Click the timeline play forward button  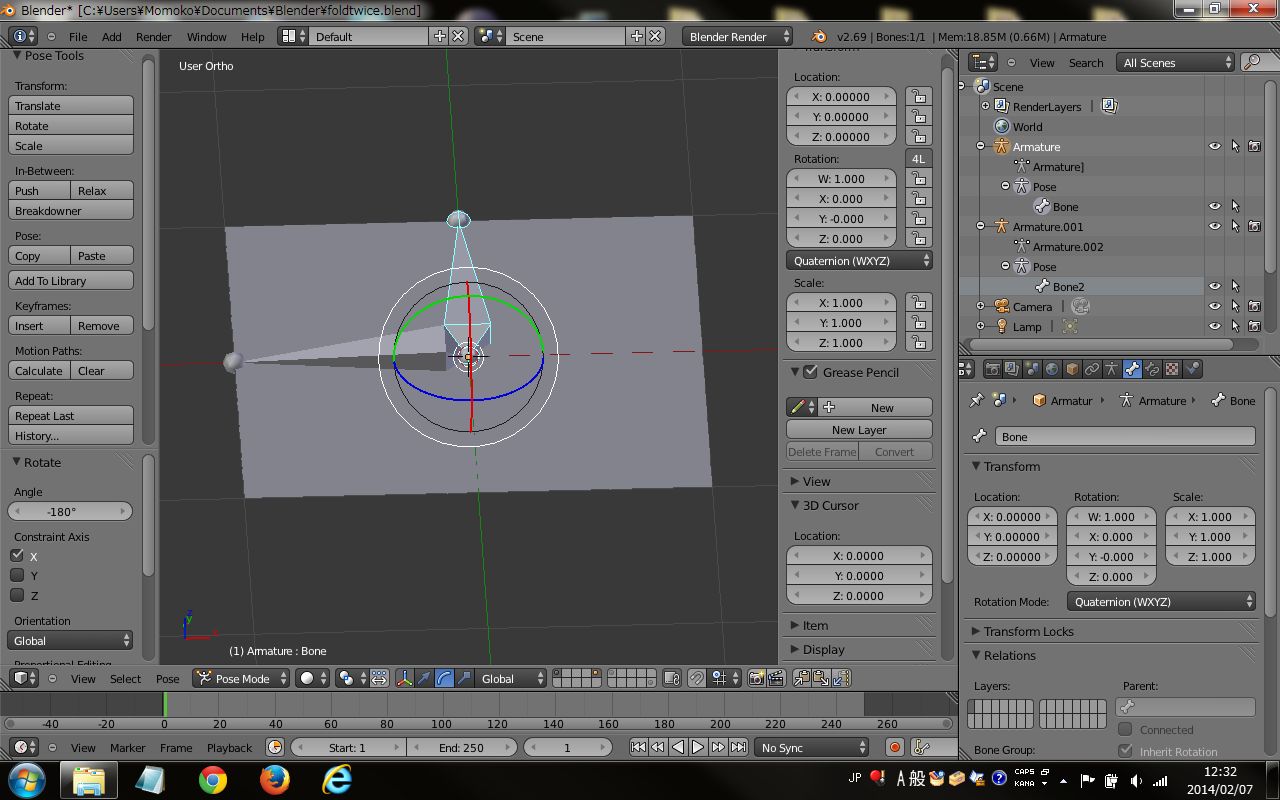tap(698, 747)
